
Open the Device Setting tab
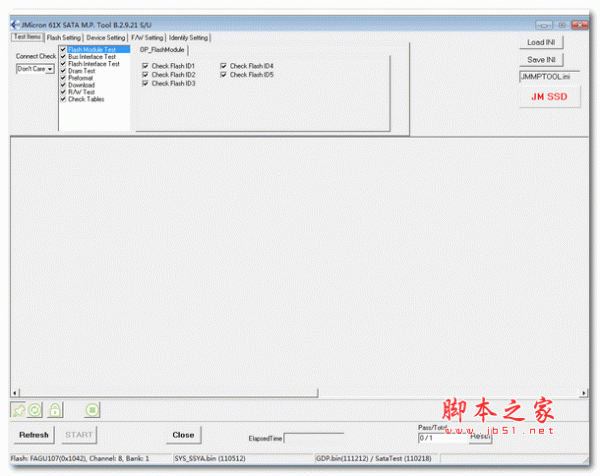click(106, 37)
